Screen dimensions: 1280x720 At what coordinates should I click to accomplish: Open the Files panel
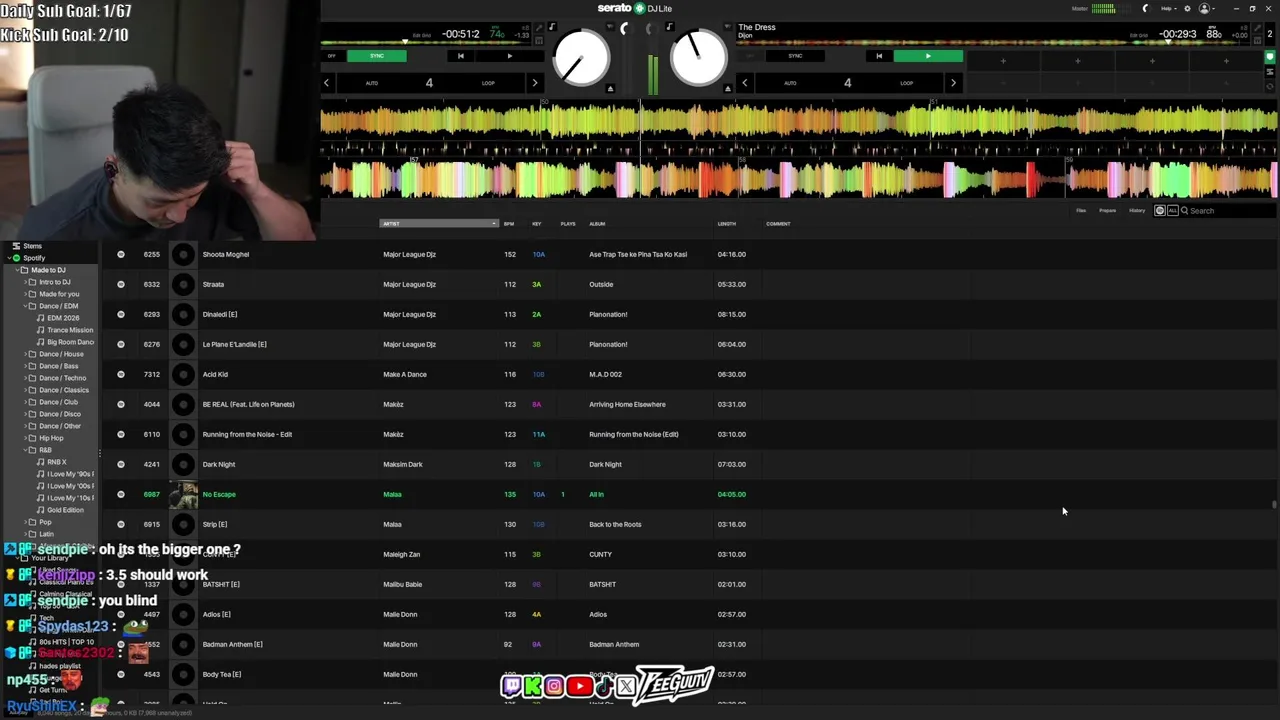[1081, 211]
